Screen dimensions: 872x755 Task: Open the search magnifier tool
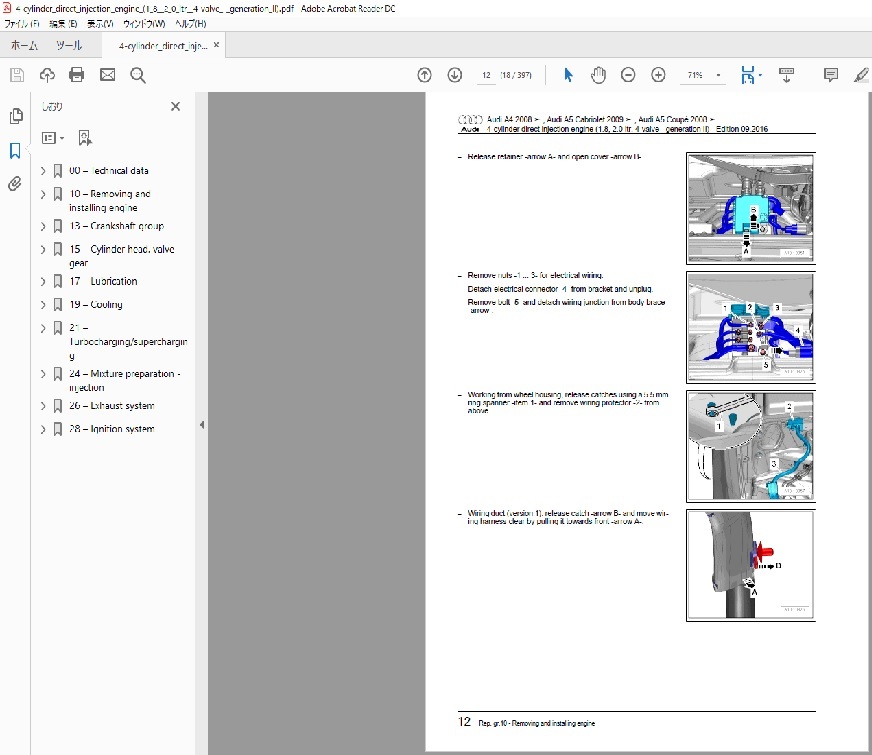coord(138,75)
